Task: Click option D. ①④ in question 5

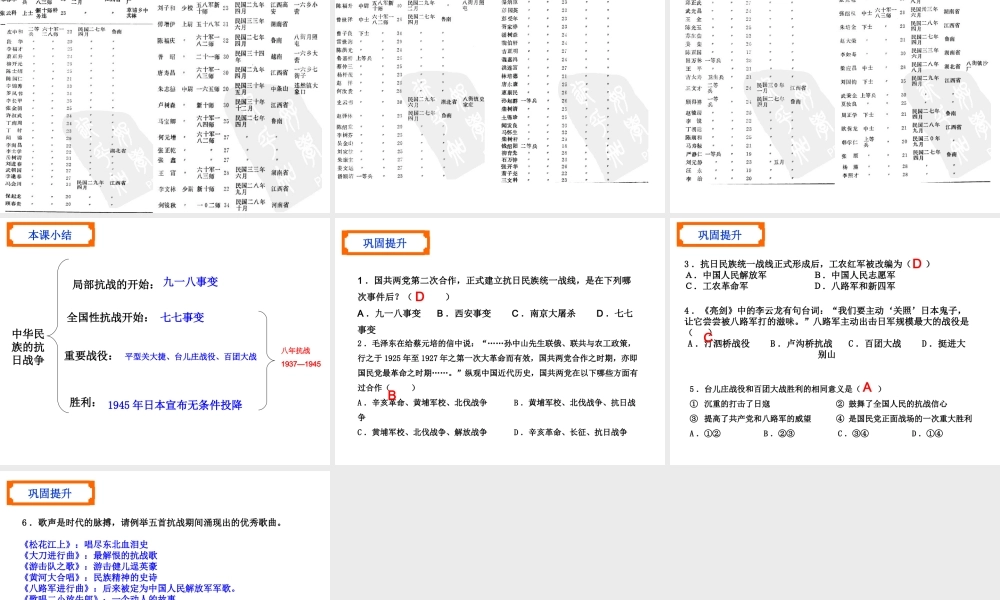Action: pos(927,434)
